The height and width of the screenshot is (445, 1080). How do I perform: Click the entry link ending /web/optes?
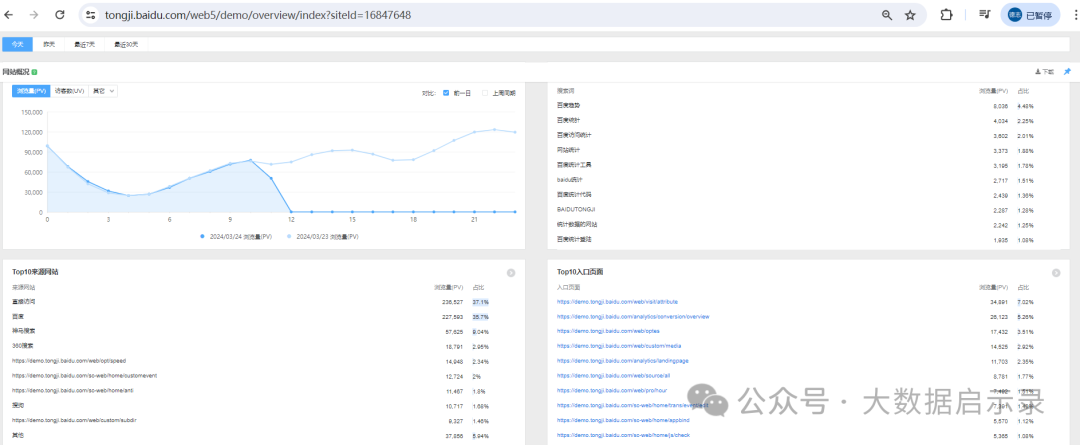608,331
